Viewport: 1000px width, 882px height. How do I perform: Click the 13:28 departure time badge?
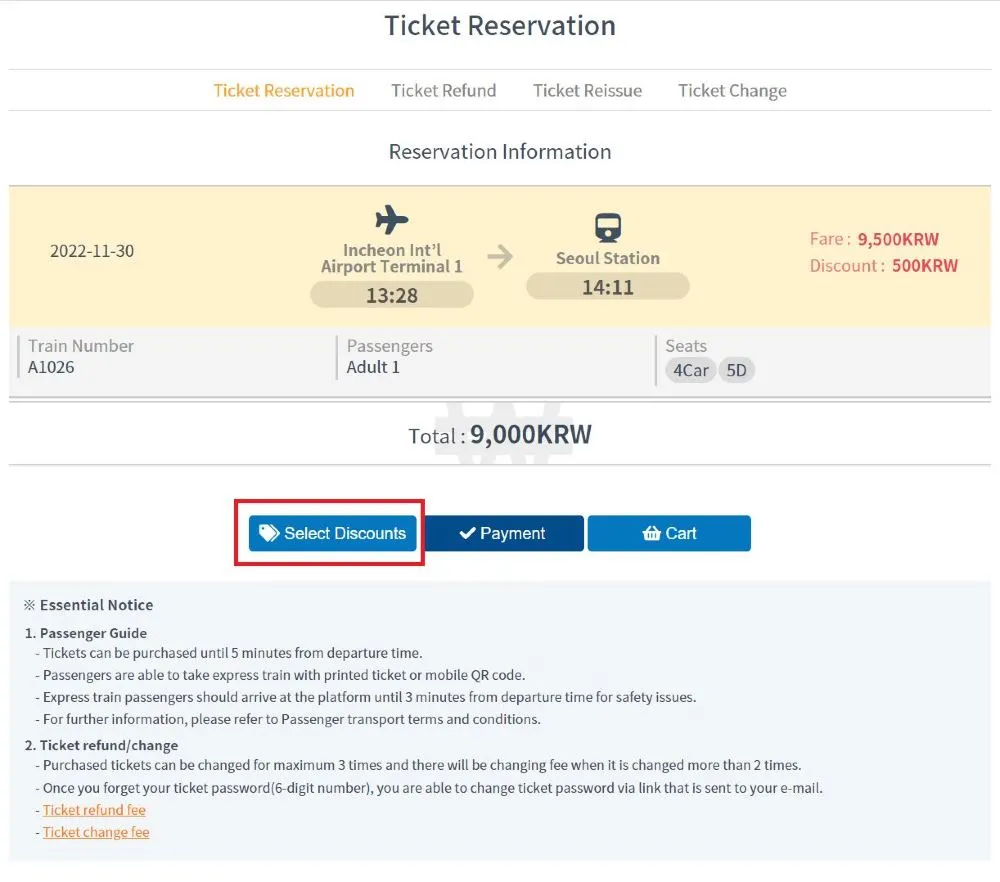(x=392, y=295)
